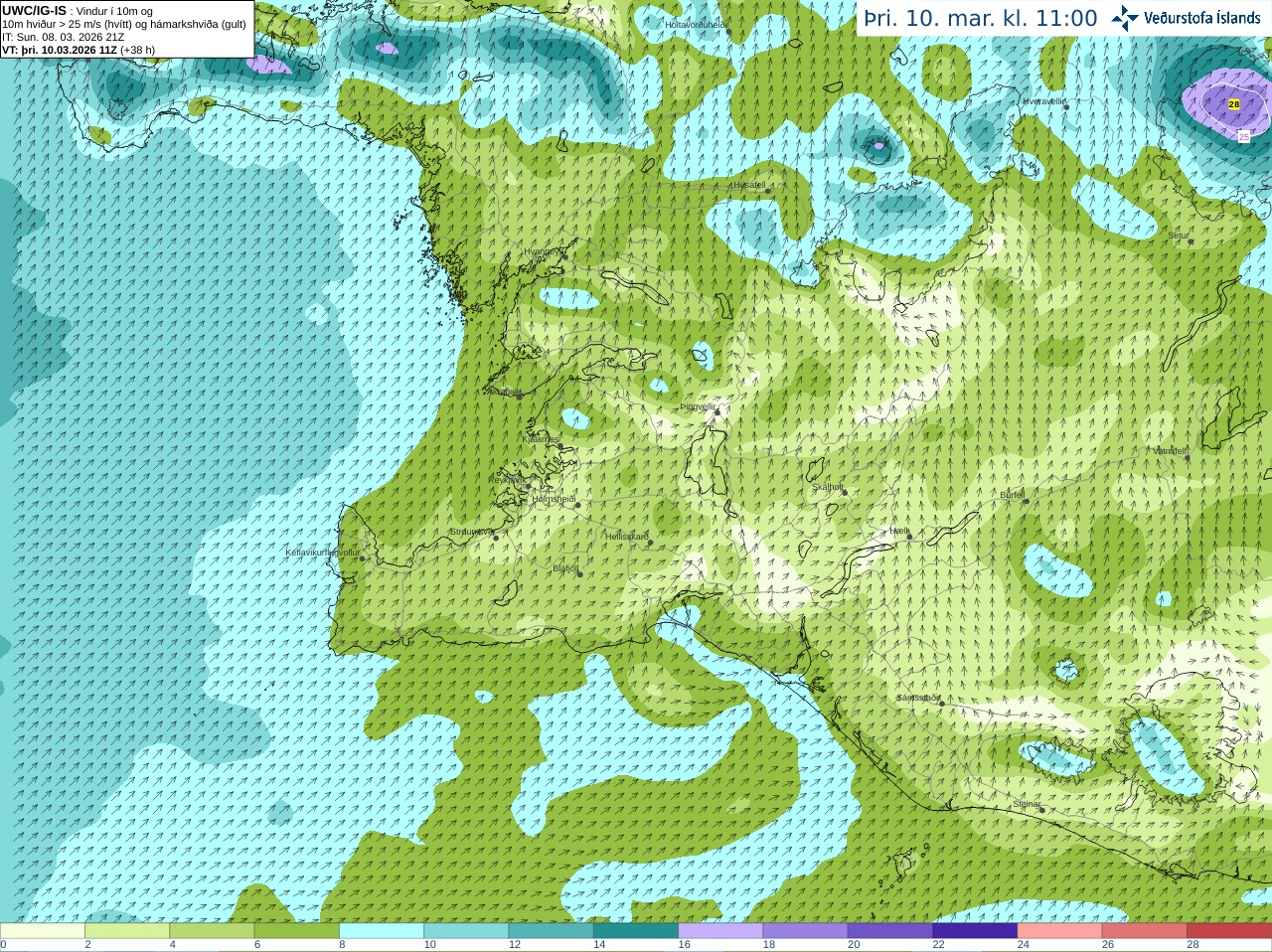Click the Setur station label
The width and height of the screenshot is (1272, 952).
pyautogui.click(x=1179, y=236)
